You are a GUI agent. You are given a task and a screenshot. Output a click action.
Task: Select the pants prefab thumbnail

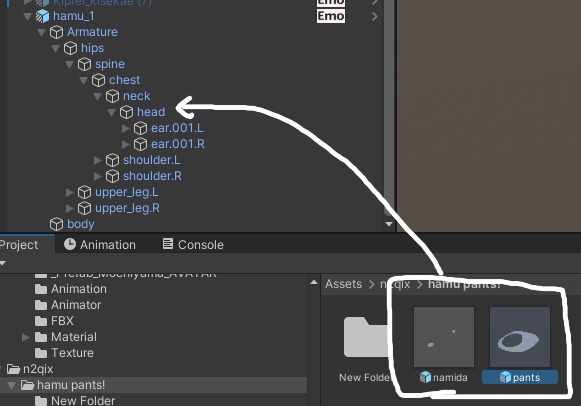coord(520,337)
